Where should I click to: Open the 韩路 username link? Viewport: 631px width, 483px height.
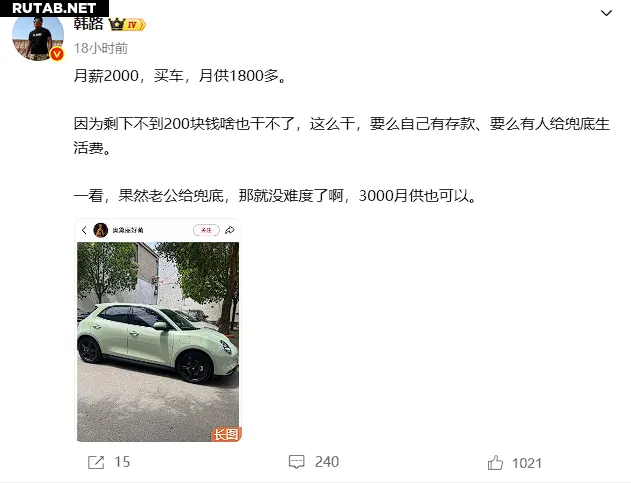point(89,24)
